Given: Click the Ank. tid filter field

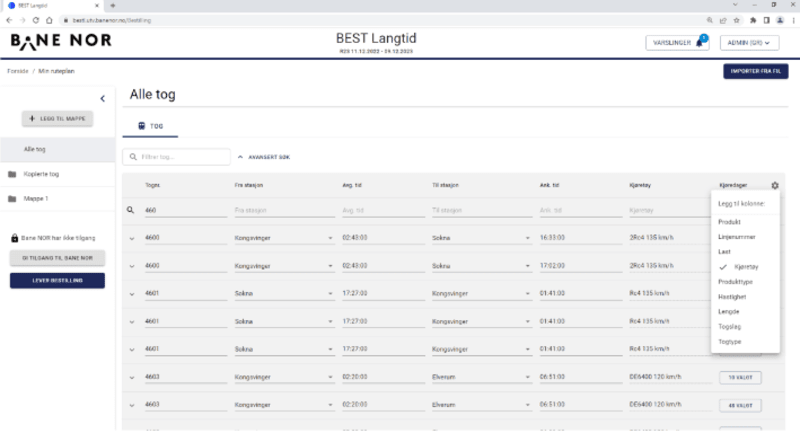Looking at the screenshot, I should pyautogui.click(x=581, y=210).
